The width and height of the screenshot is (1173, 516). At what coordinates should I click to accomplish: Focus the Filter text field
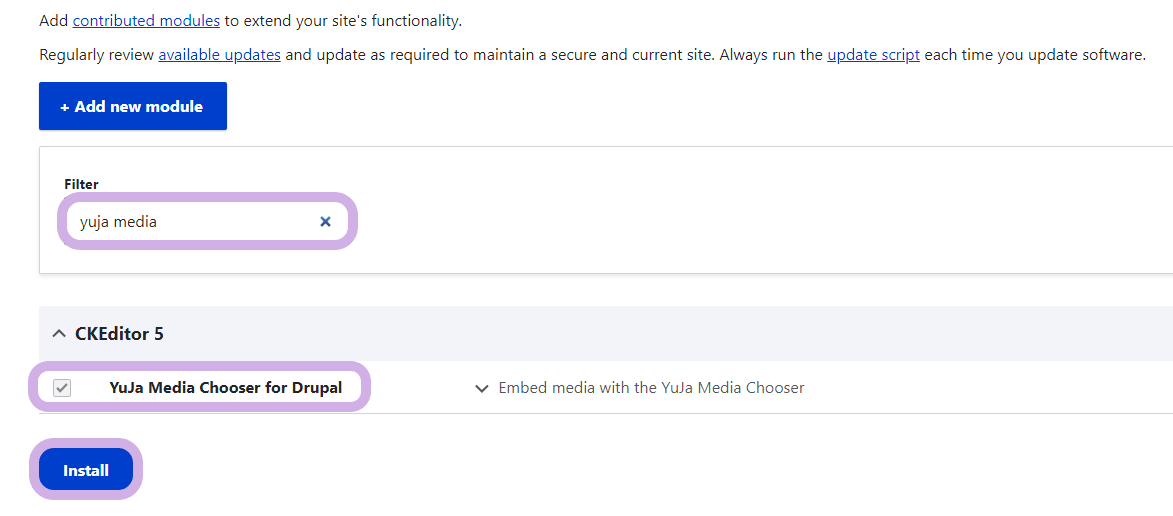(x=207, y=221)
